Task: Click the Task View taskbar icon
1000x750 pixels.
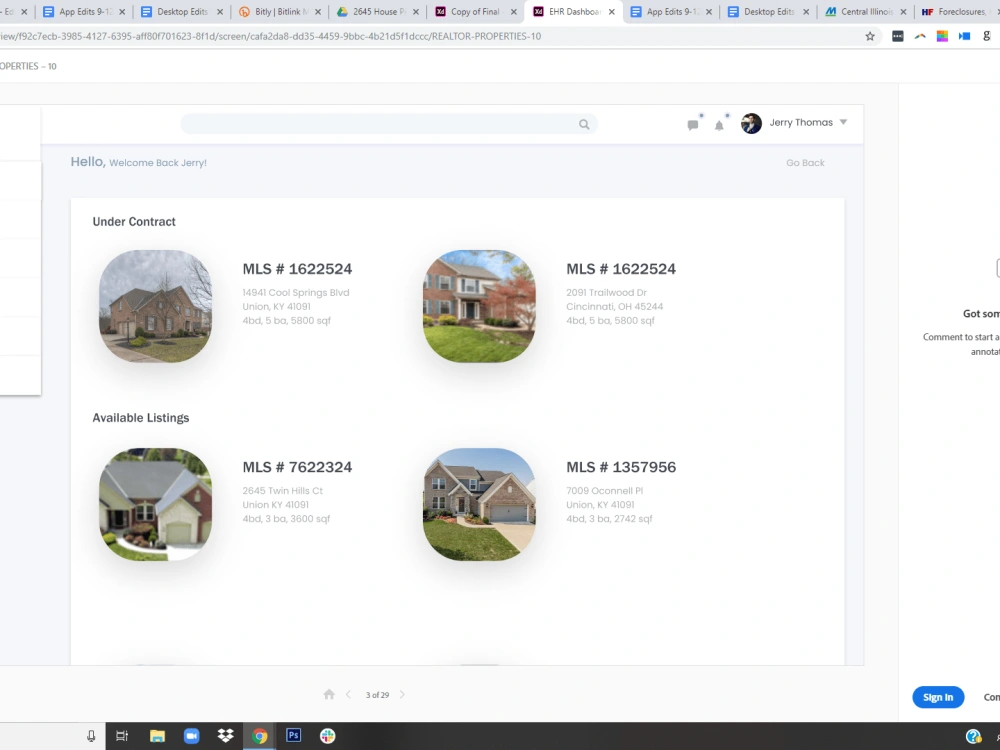Action: (x=122, y=736)
